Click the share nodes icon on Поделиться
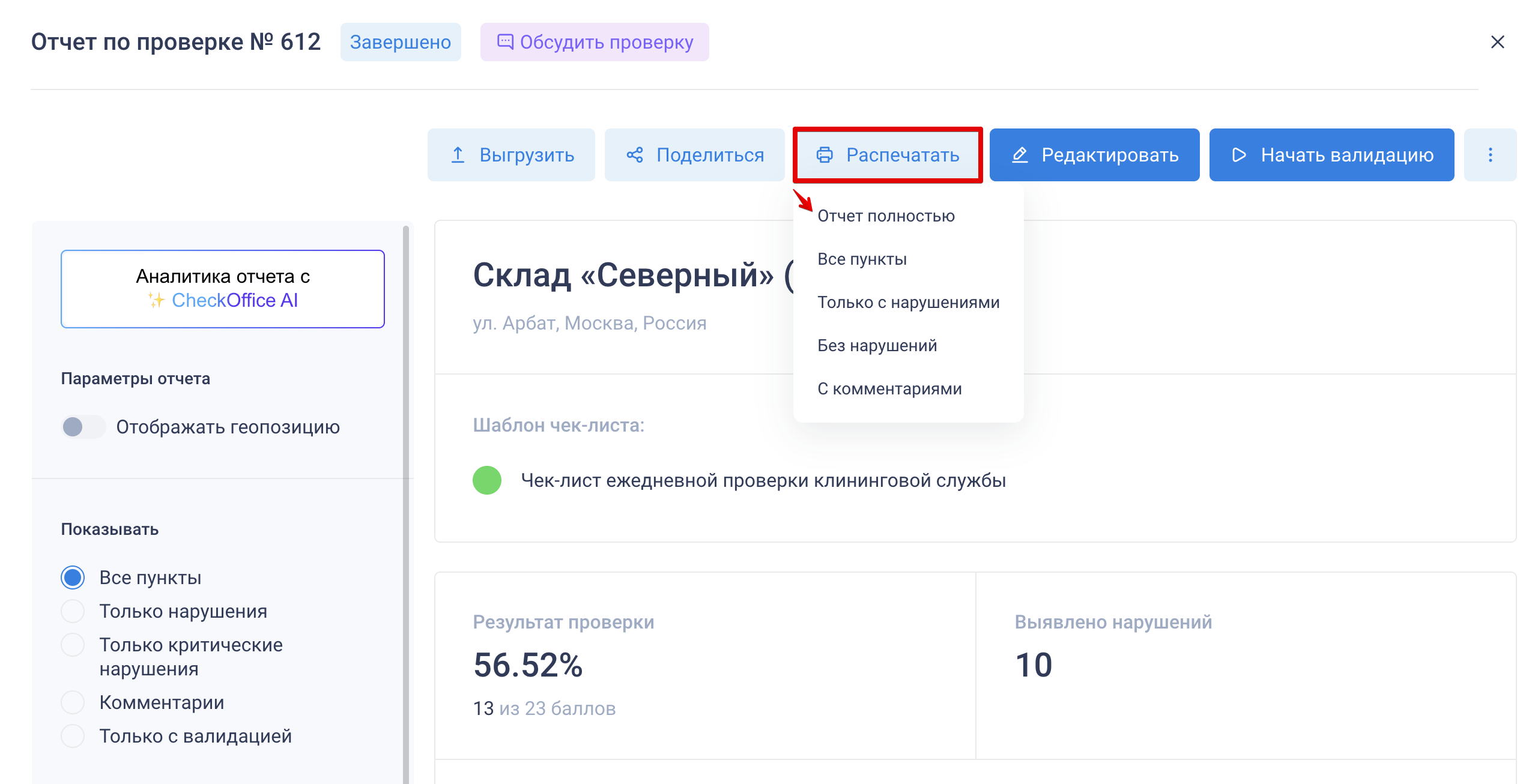This screenshot has width=1535, height=784. (635, 155)
